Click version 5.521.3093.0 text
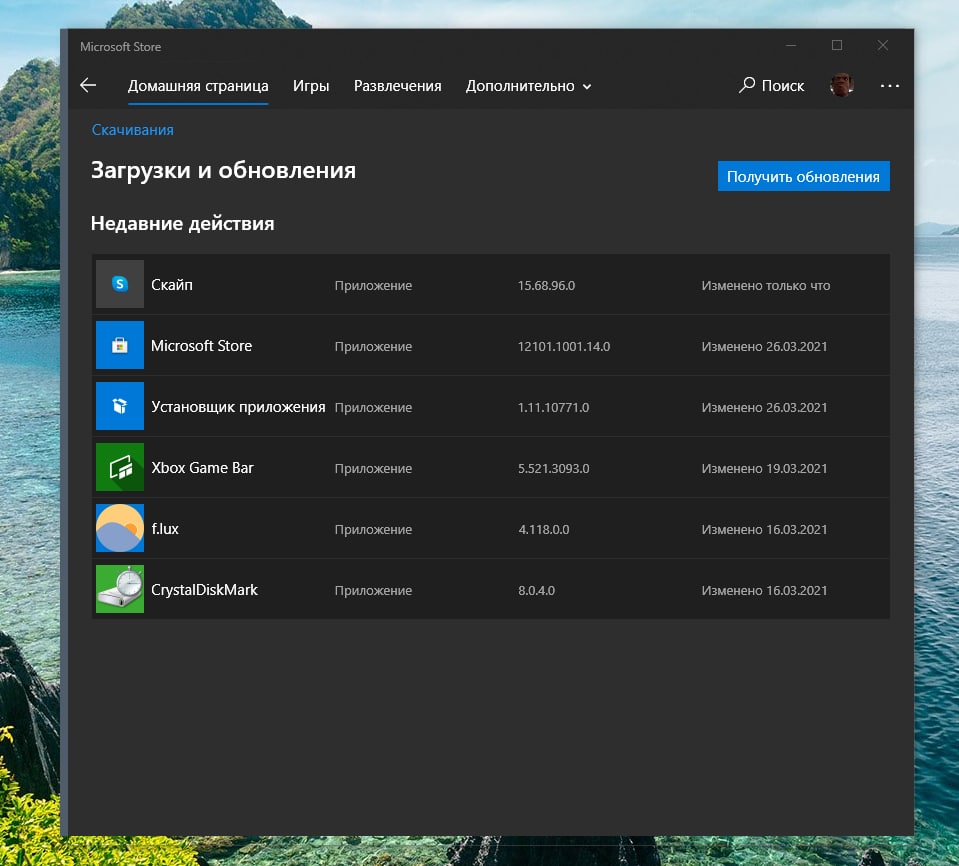Image resolution: width=959 pixels, height=866 pixels. [554, 468]
